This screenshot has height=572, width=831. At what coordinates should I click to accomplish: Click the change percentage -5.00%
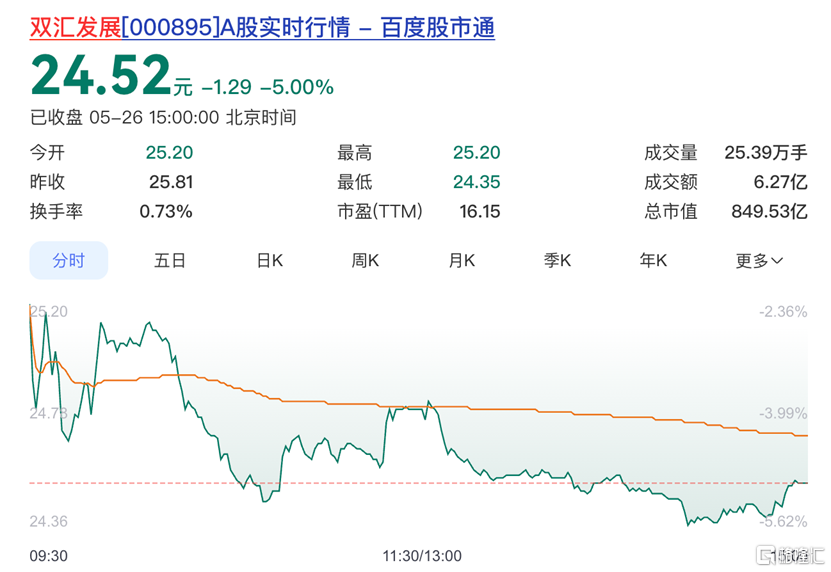297,87
